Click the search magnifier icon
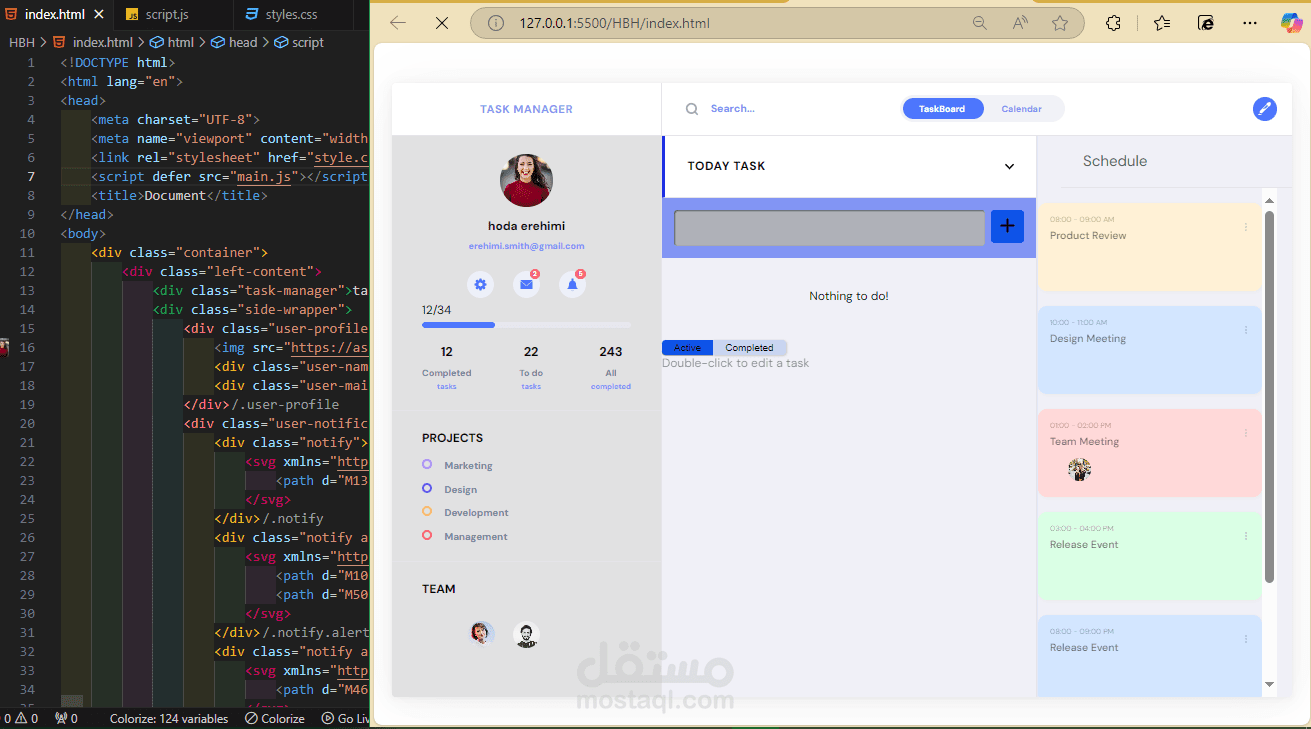Screen dimensions: 1311x729 pos(692,109)
